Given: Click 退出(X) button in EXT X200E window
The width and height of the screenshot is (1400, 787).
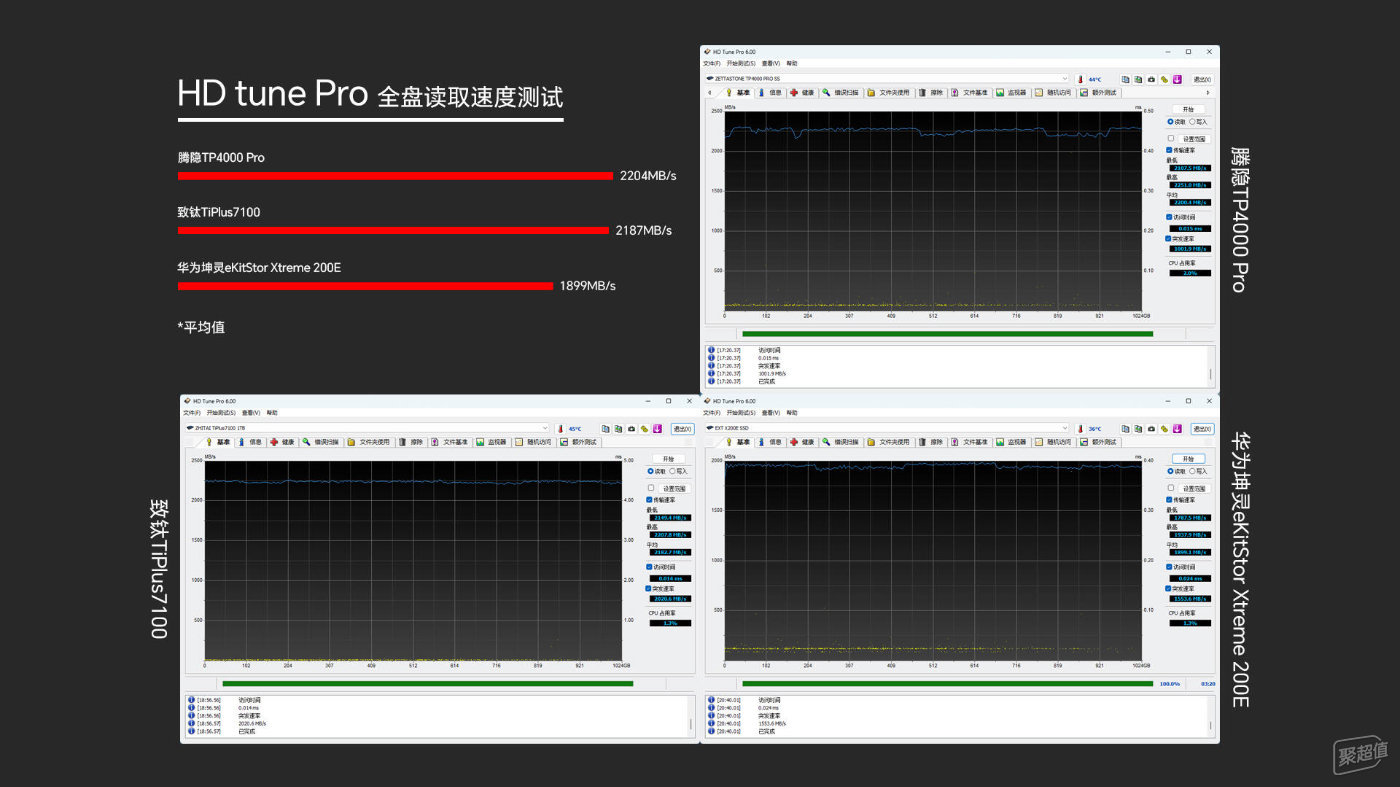Looking at the screenshot, I should coord(1203,429).
